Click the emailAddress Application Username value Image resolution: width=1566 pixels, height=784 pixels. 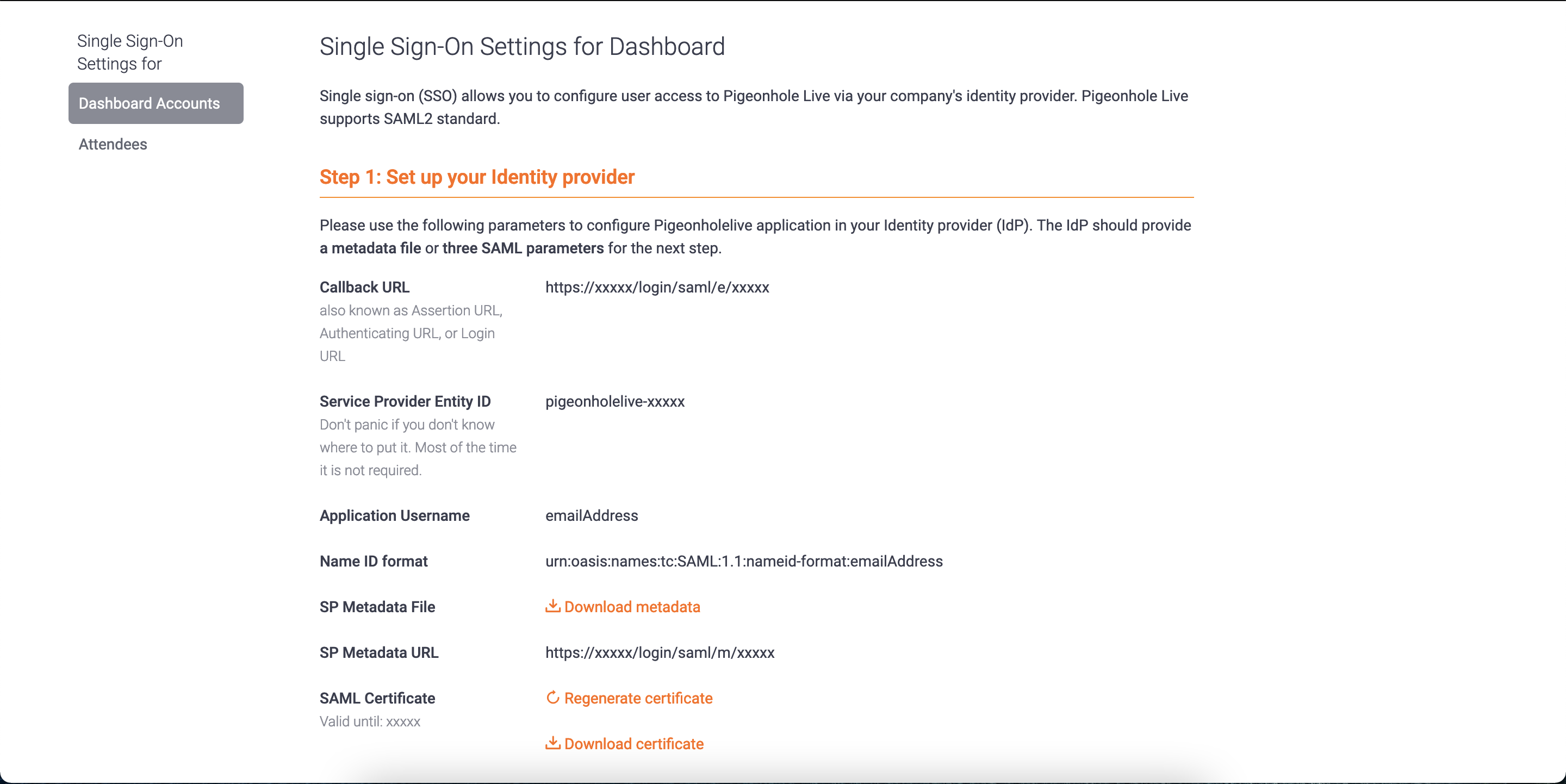[592, 515]
